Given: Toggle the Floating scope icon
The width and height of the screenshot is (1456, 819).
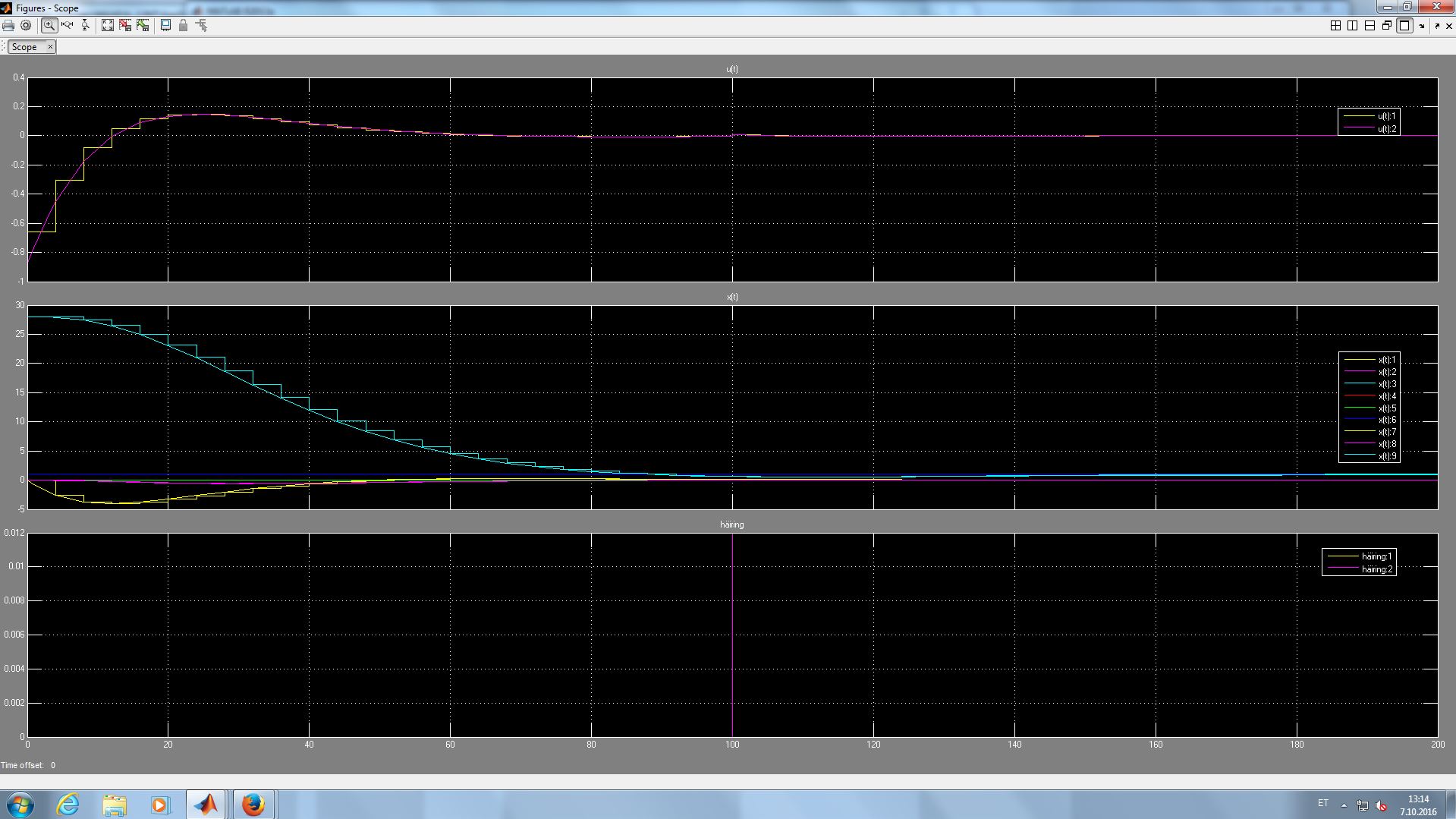Looking at the screenshot, I should click(165, 26).
